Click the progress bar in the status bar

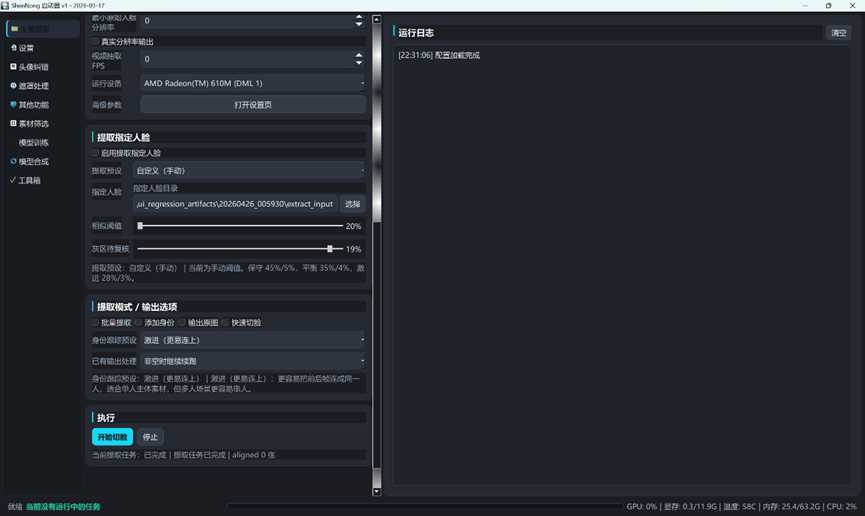[425, 506]
